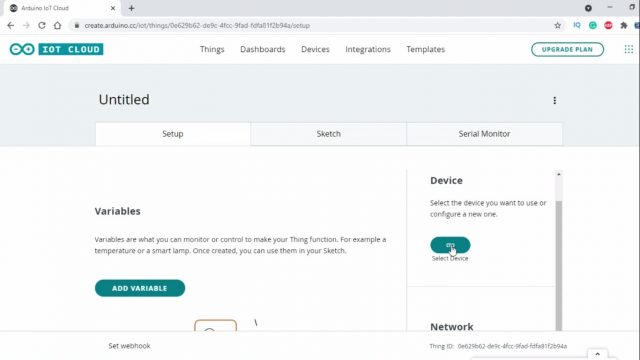Go forward with the browser forward arrow

click(26, 25)
